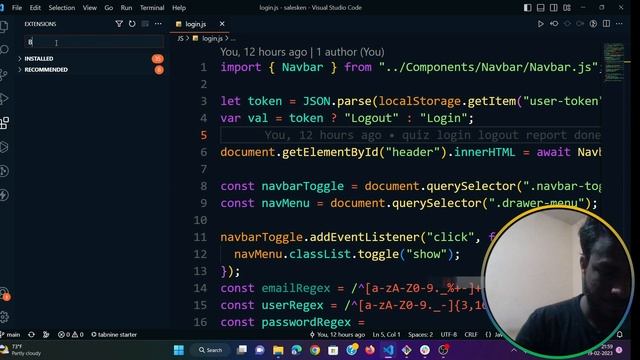Open the Accounts menu icon
Screen dimensions: 640x360
pos(4,293)
